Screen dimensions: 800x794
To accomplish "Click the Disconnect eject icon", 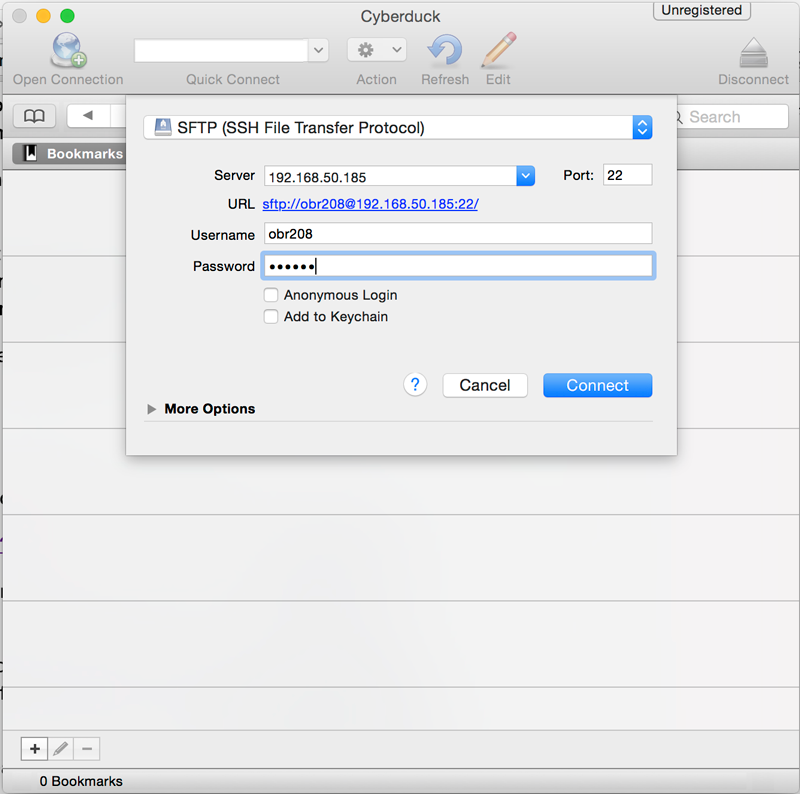I will click(754, 53).
